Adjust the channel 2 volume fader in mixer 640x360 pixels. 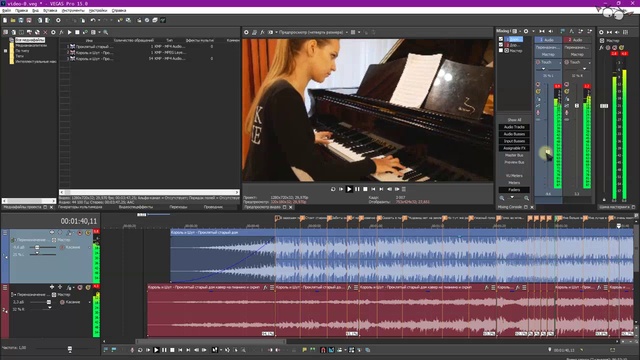point(577,106)
